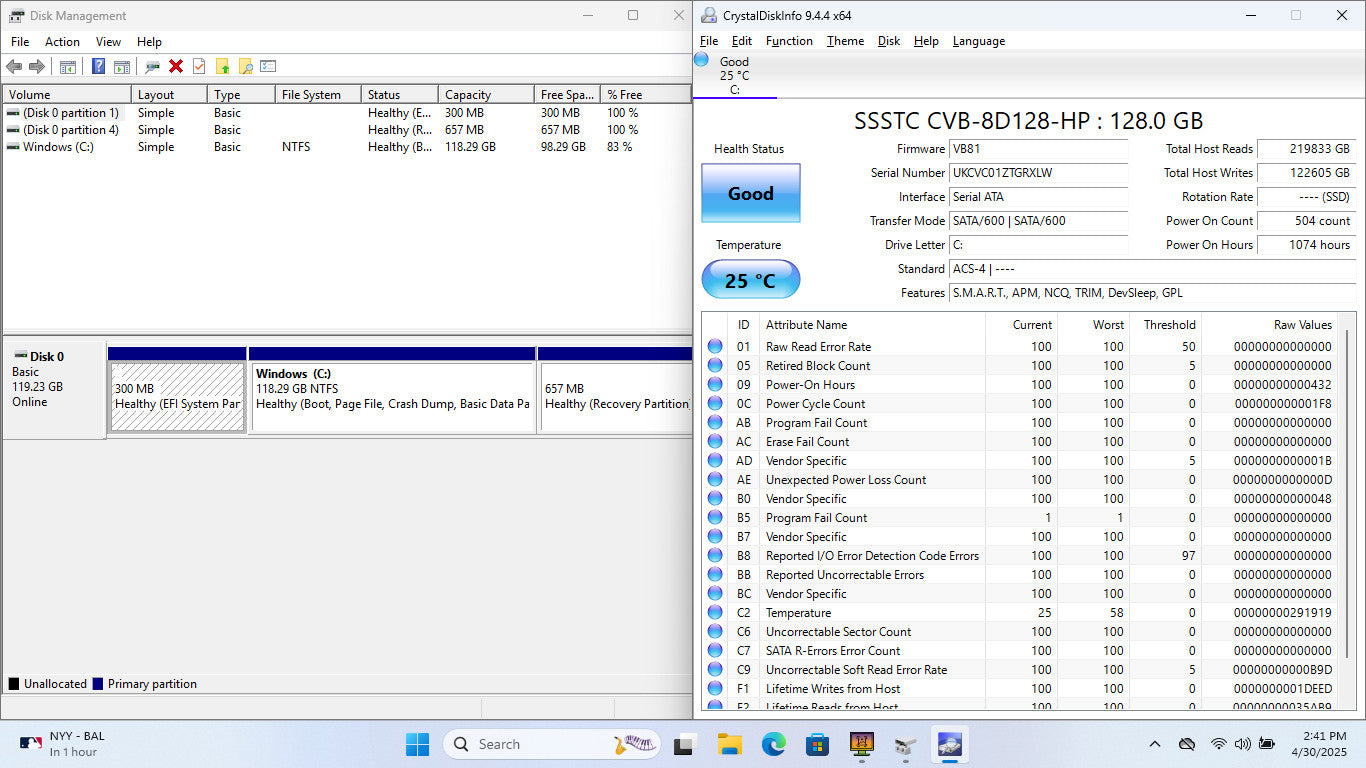Image resolution: width=1366 pixels, height=768 pixels.
Task: Open the View menu in Disk Management
Action: point(108,42)
